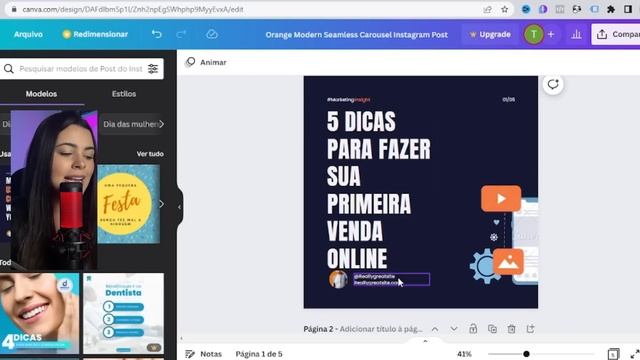Move page up with arrow
Viewport: 640px width, 360px height.
[435, 329]
